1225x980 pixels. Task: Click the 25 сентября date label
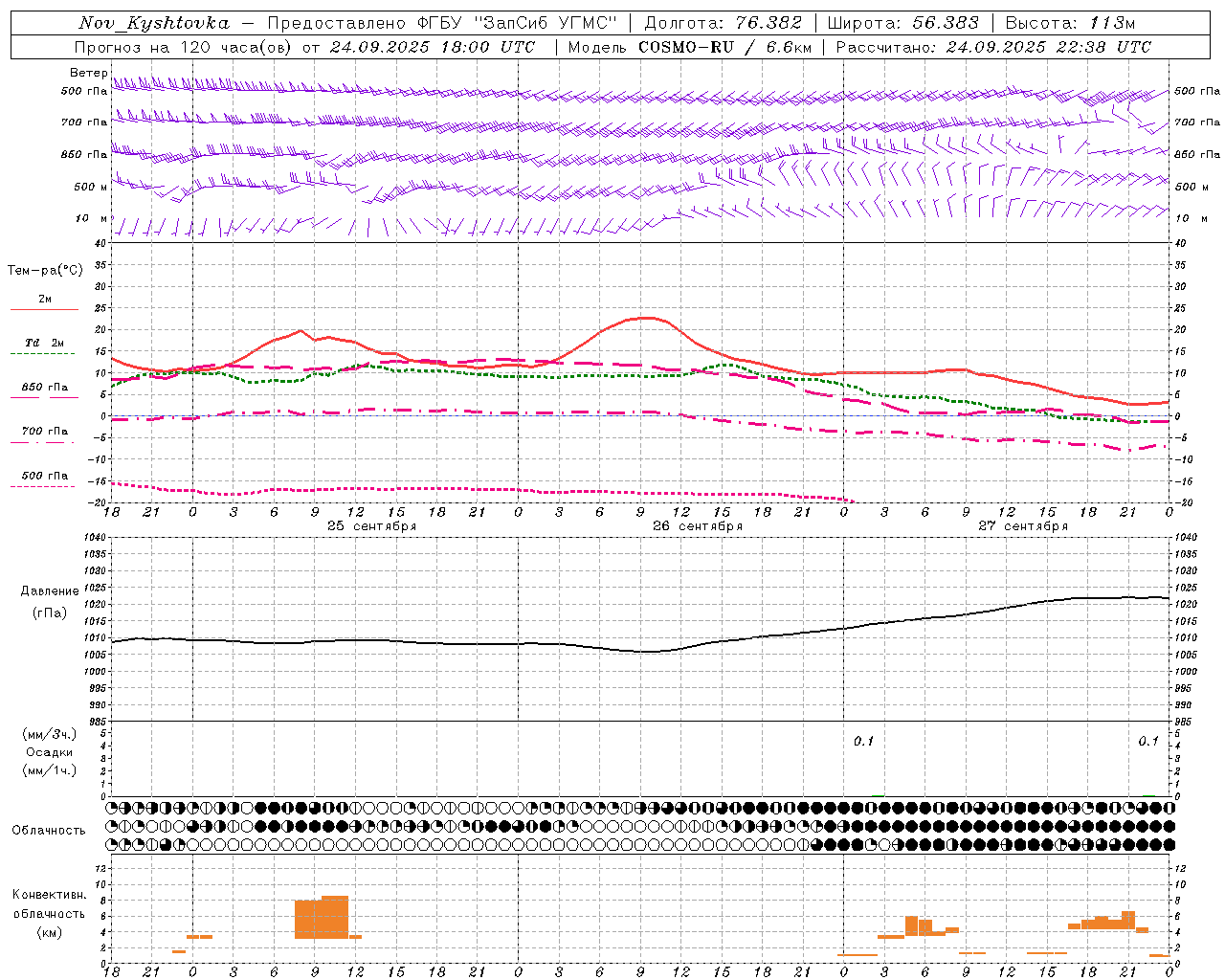(371, 526)
